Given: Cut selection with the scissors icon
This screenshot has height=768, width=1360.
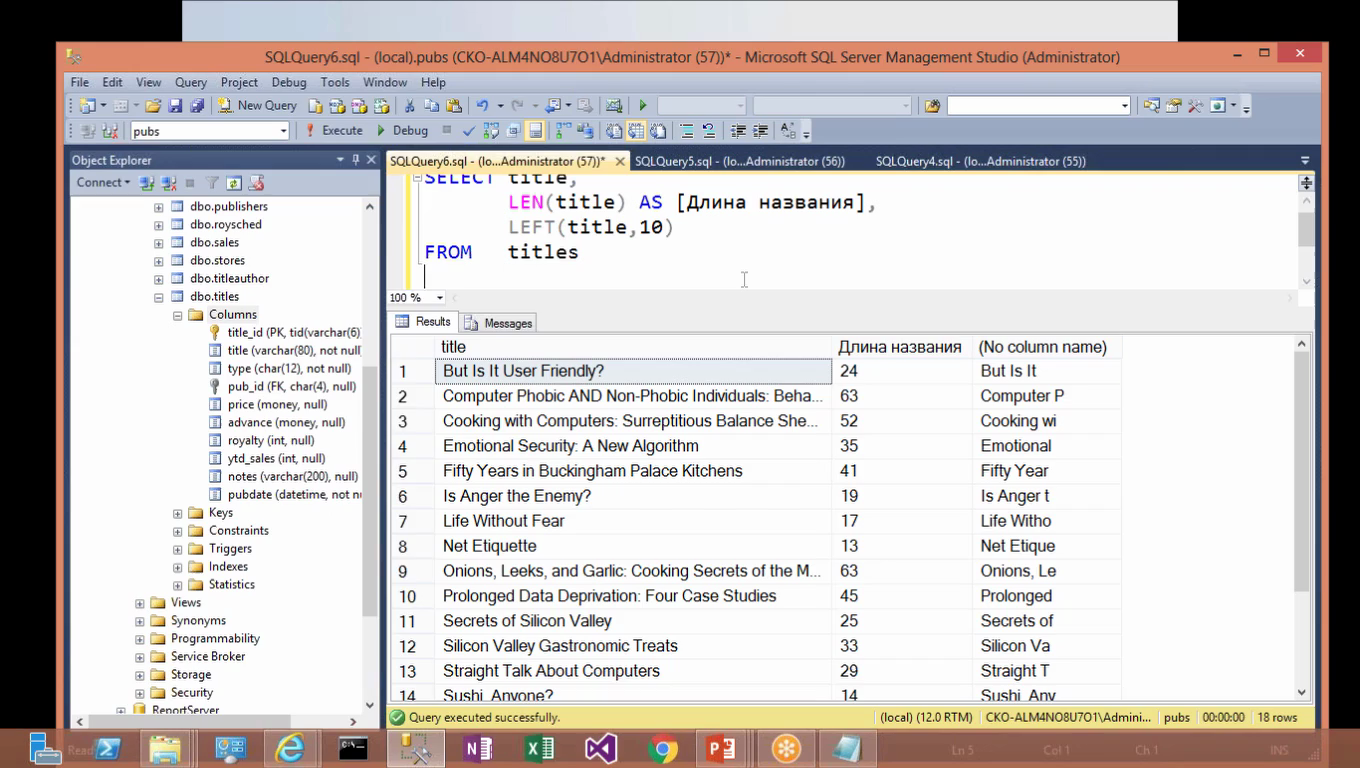Looking at the screenshot, I should point(409,105).
